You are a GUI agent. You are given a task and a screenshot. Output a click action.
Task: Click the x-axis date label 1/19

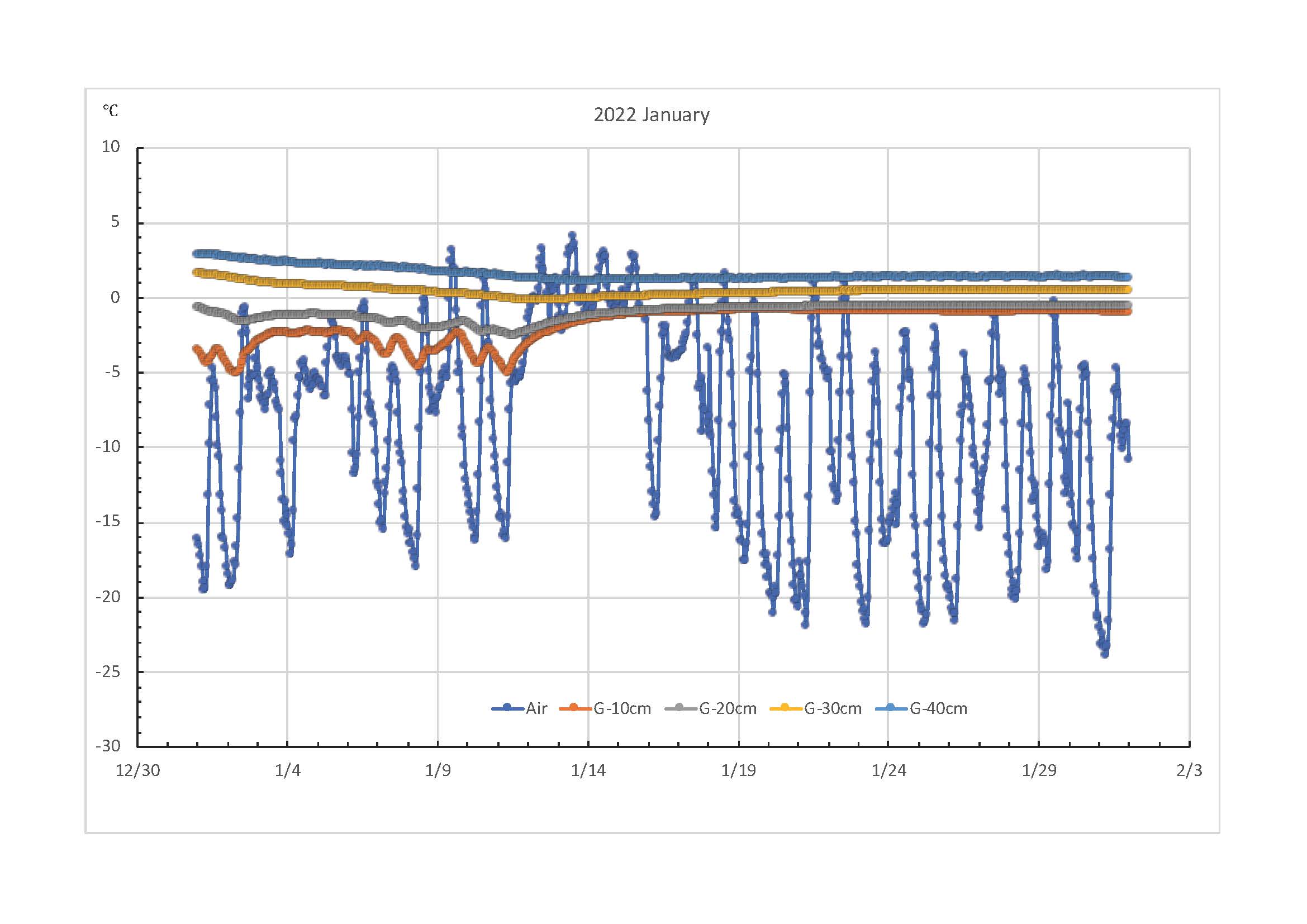point(739,770)
